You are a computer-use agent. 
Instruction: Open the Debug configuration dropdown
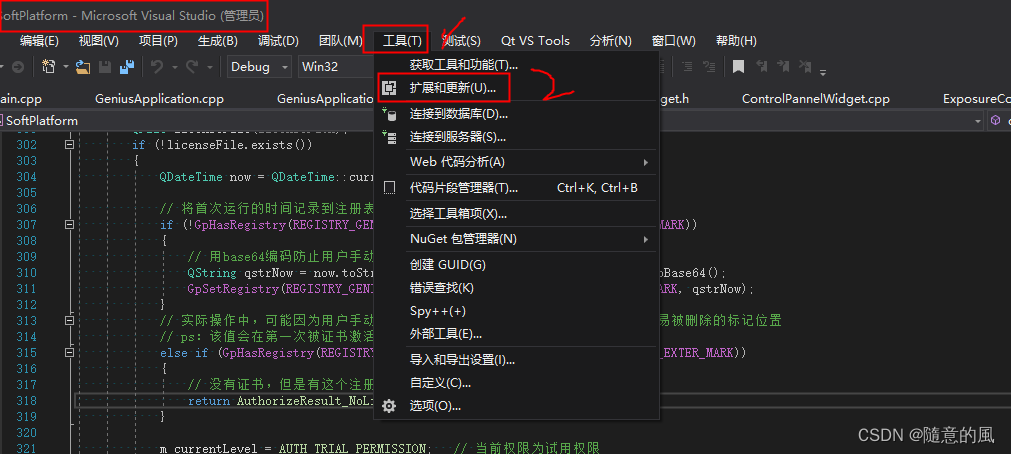point(259,66)
